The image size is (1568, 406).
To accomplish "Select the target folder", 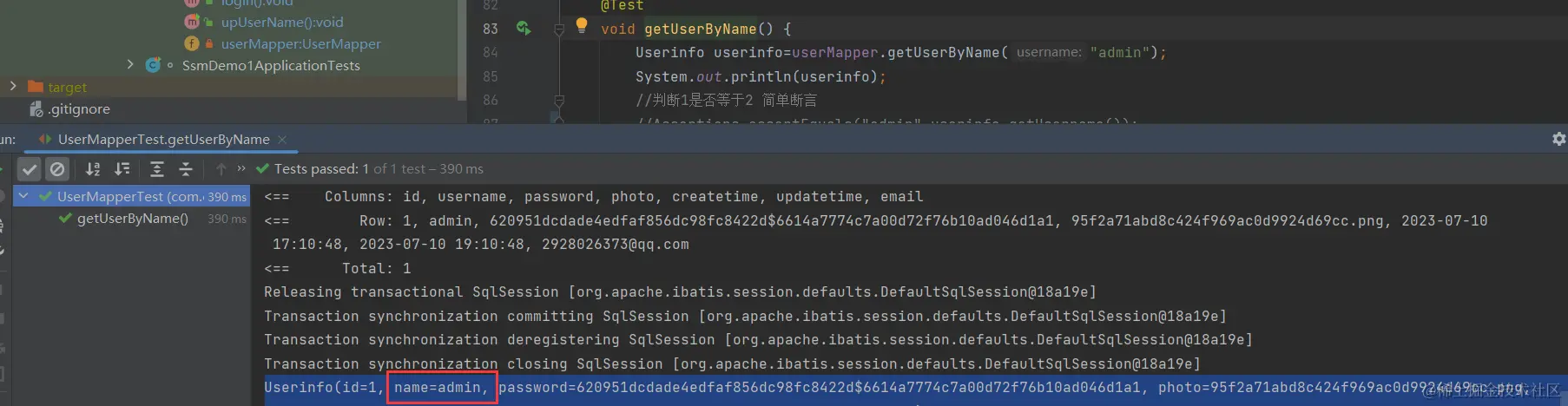I will point(67,88).
